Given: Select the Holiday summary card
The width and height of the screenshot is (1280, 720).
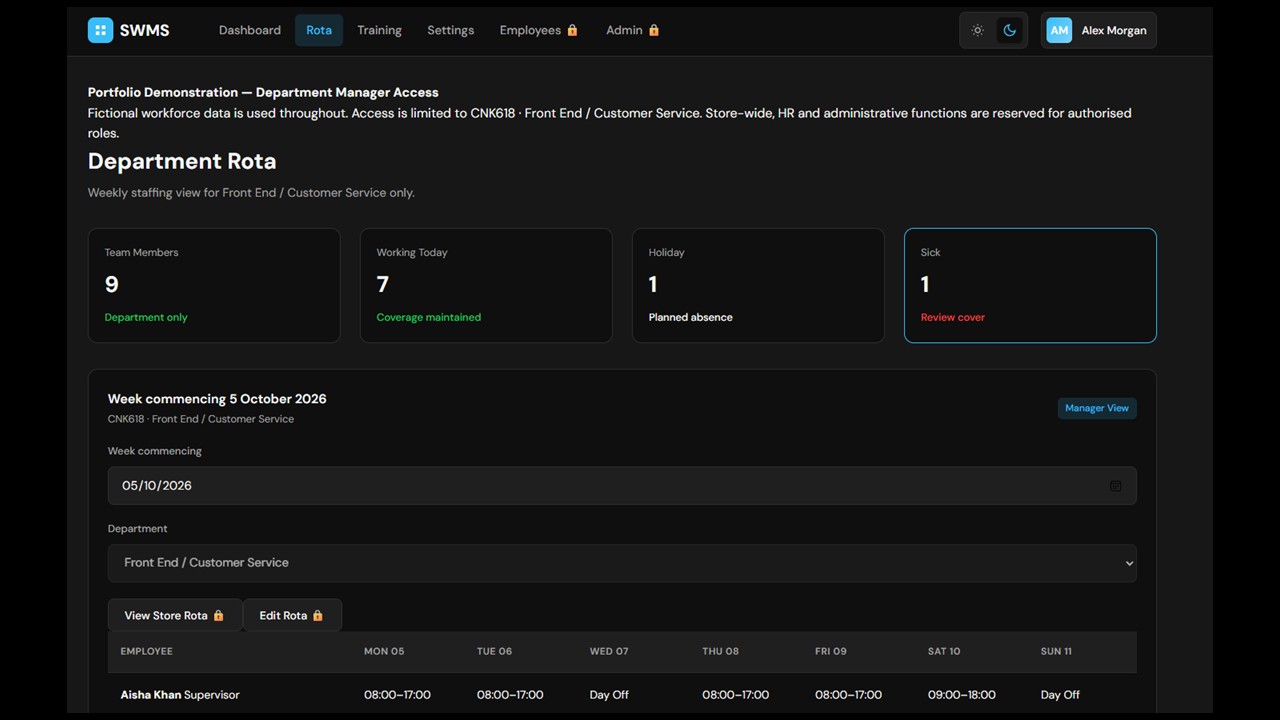Looking at the screenshot, I should [758, 285].
